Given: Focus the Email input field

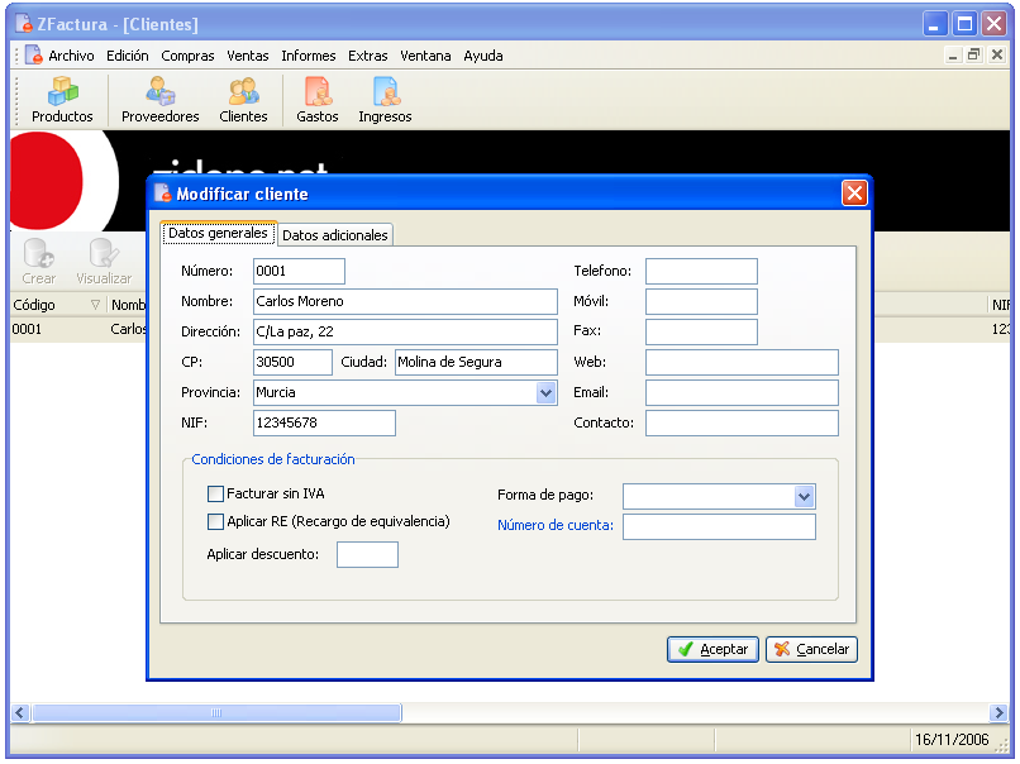Looking at the screenshot, I should coord(742,393).
